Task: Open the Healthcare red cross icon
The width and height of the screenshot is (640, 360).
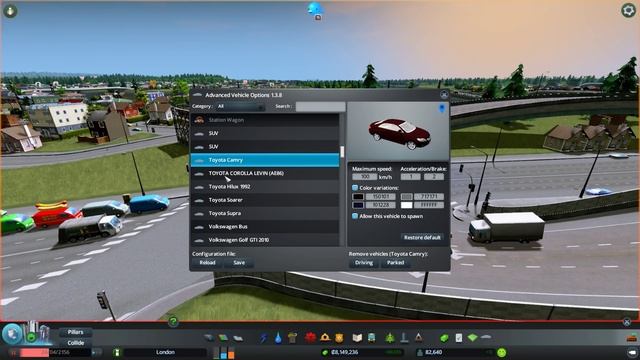Action: pyautogui.click(x=311, y=338)
